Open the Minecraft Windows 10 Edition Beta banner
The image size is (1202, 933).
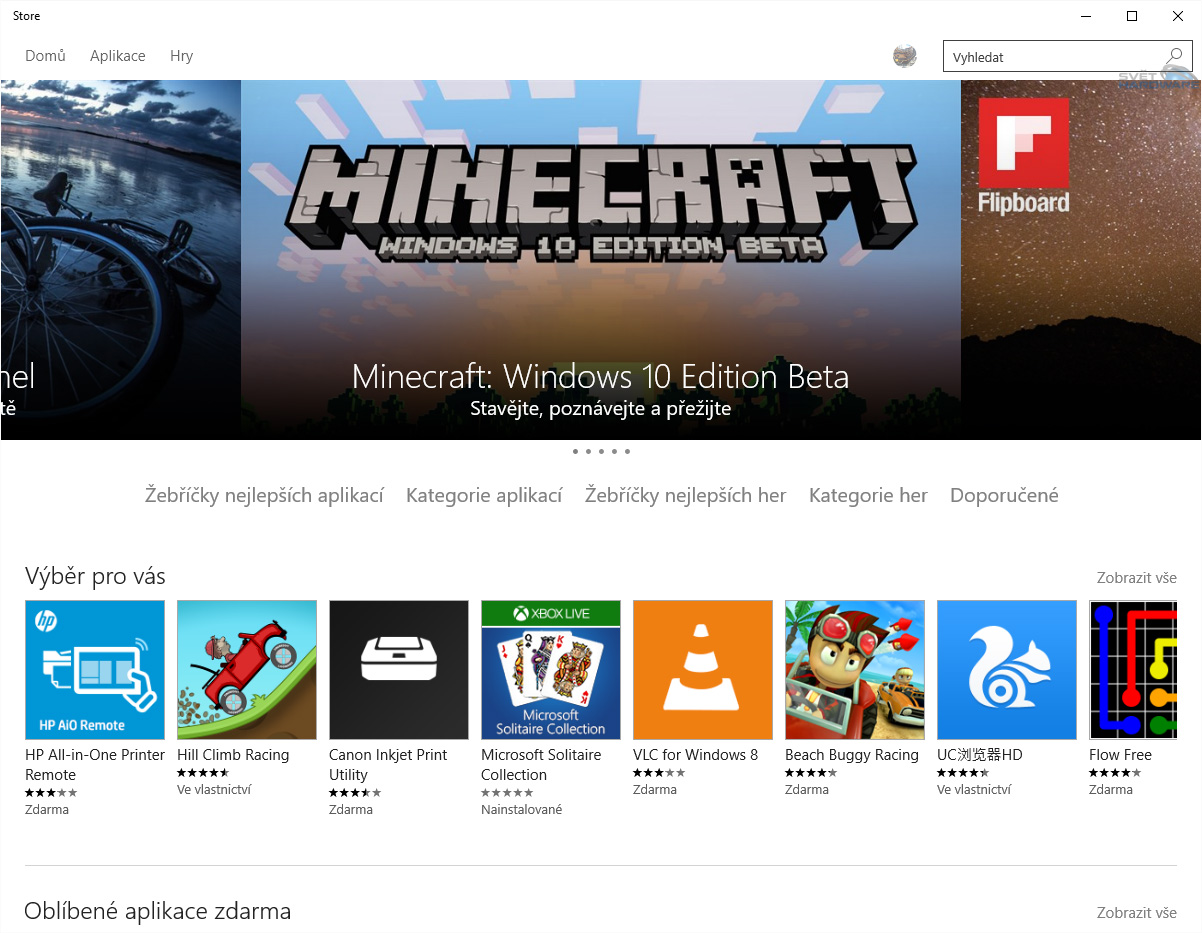coord(600,260)
